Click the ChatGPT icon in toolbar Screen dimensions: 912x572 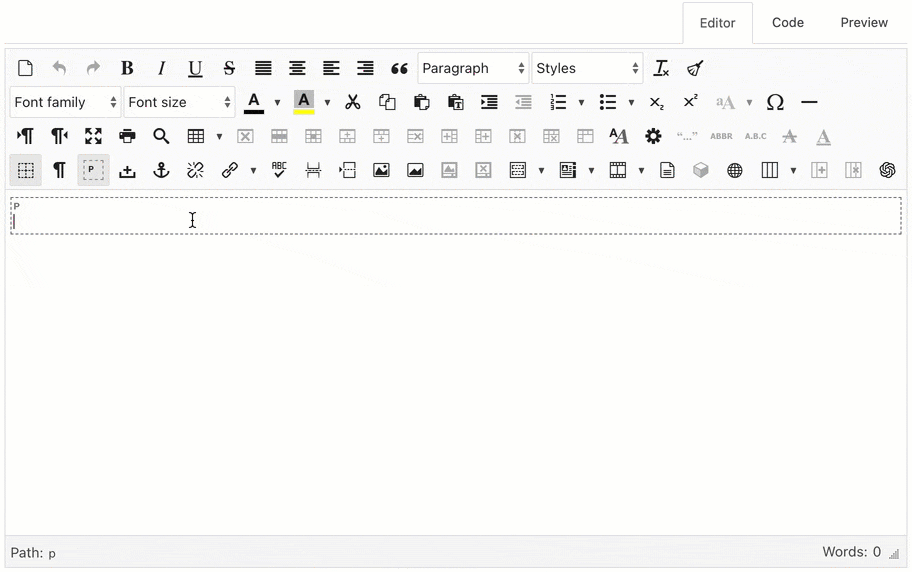pos(887,170)
